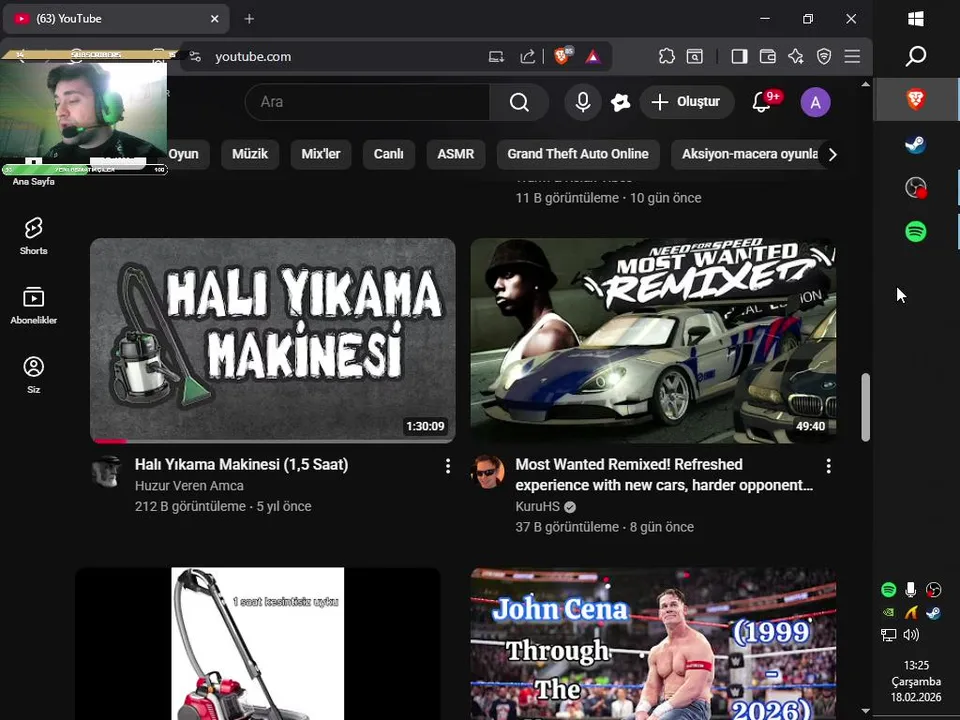Open OBS recording app in taskbar
This screenshot has height=720, width=960.
(x=915, y=187)
